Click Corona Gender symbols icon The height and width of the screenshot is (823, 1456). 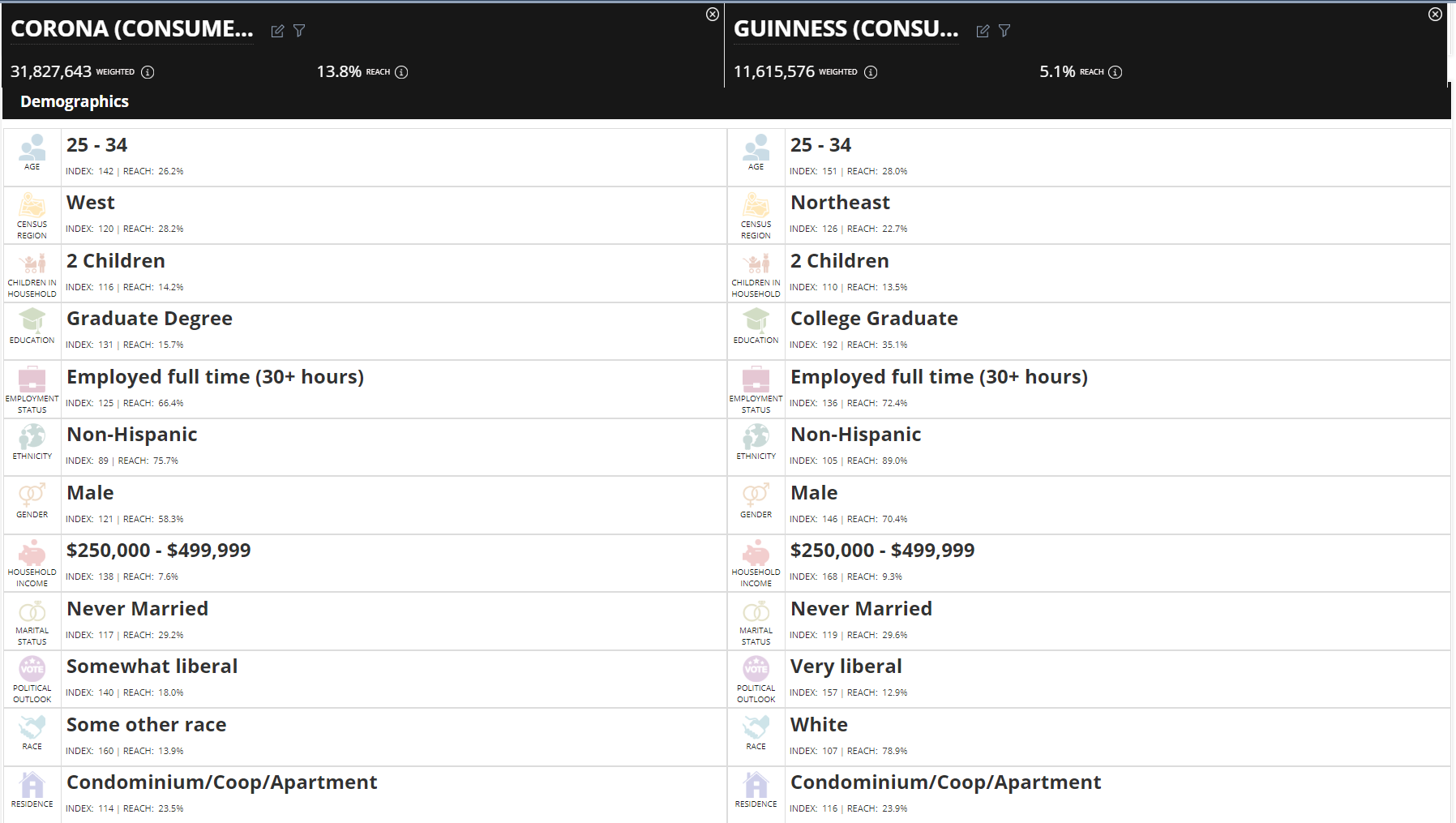coord(32,495)
